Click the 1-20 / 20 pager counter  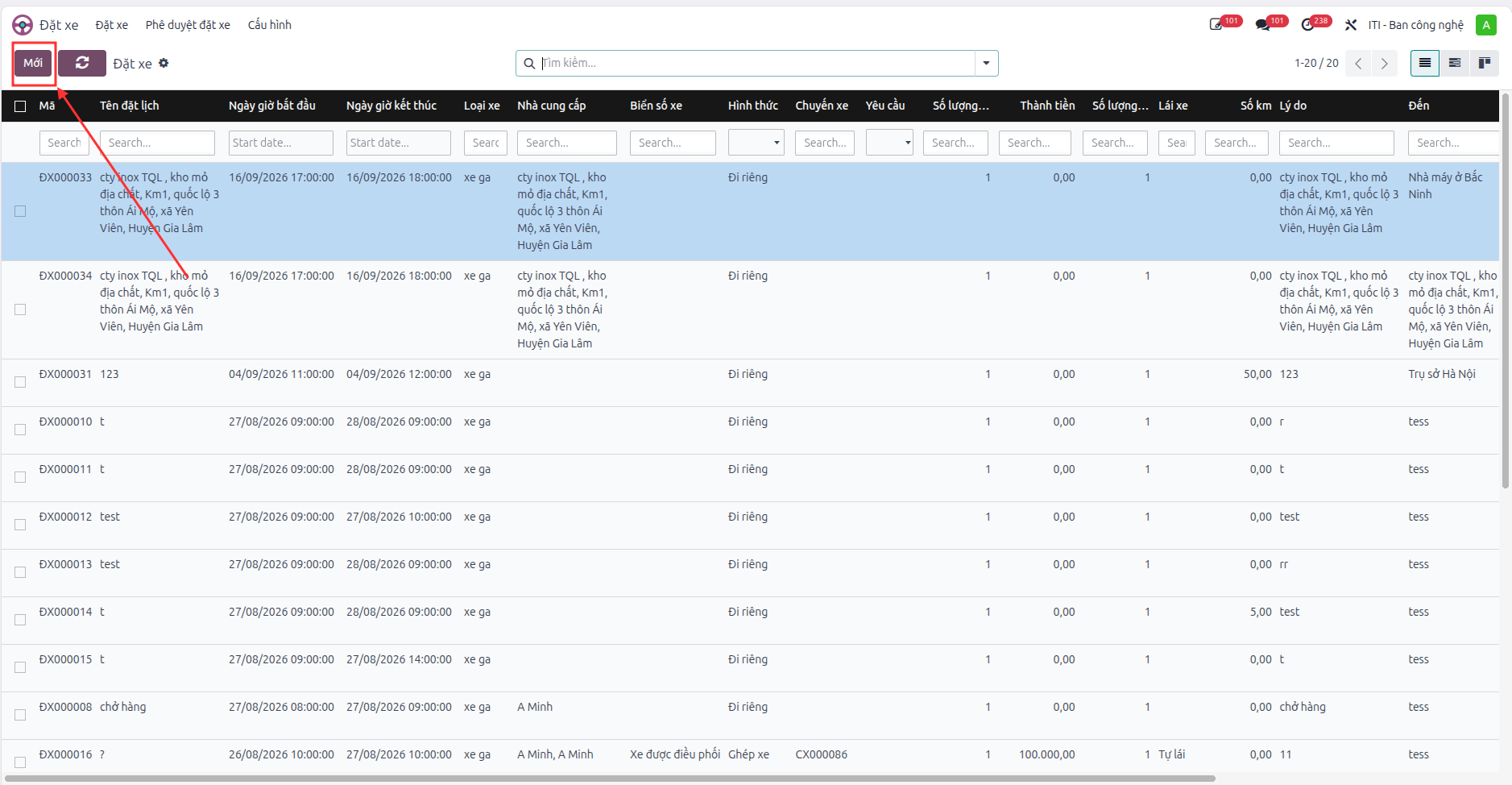tap(1316, 63)
